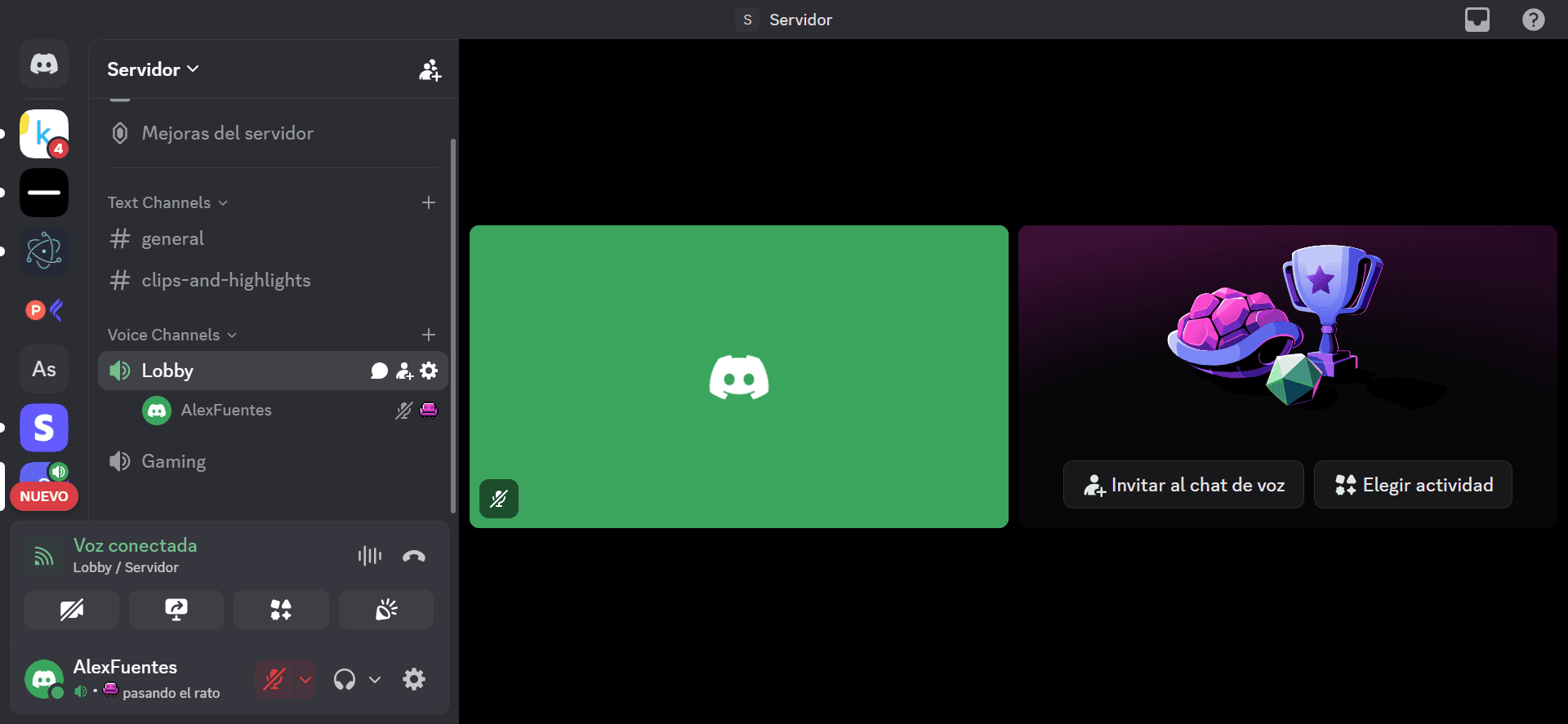Select the purple S server icon
The width and height of the screenshot is (1568, 724).
point(44,428)
